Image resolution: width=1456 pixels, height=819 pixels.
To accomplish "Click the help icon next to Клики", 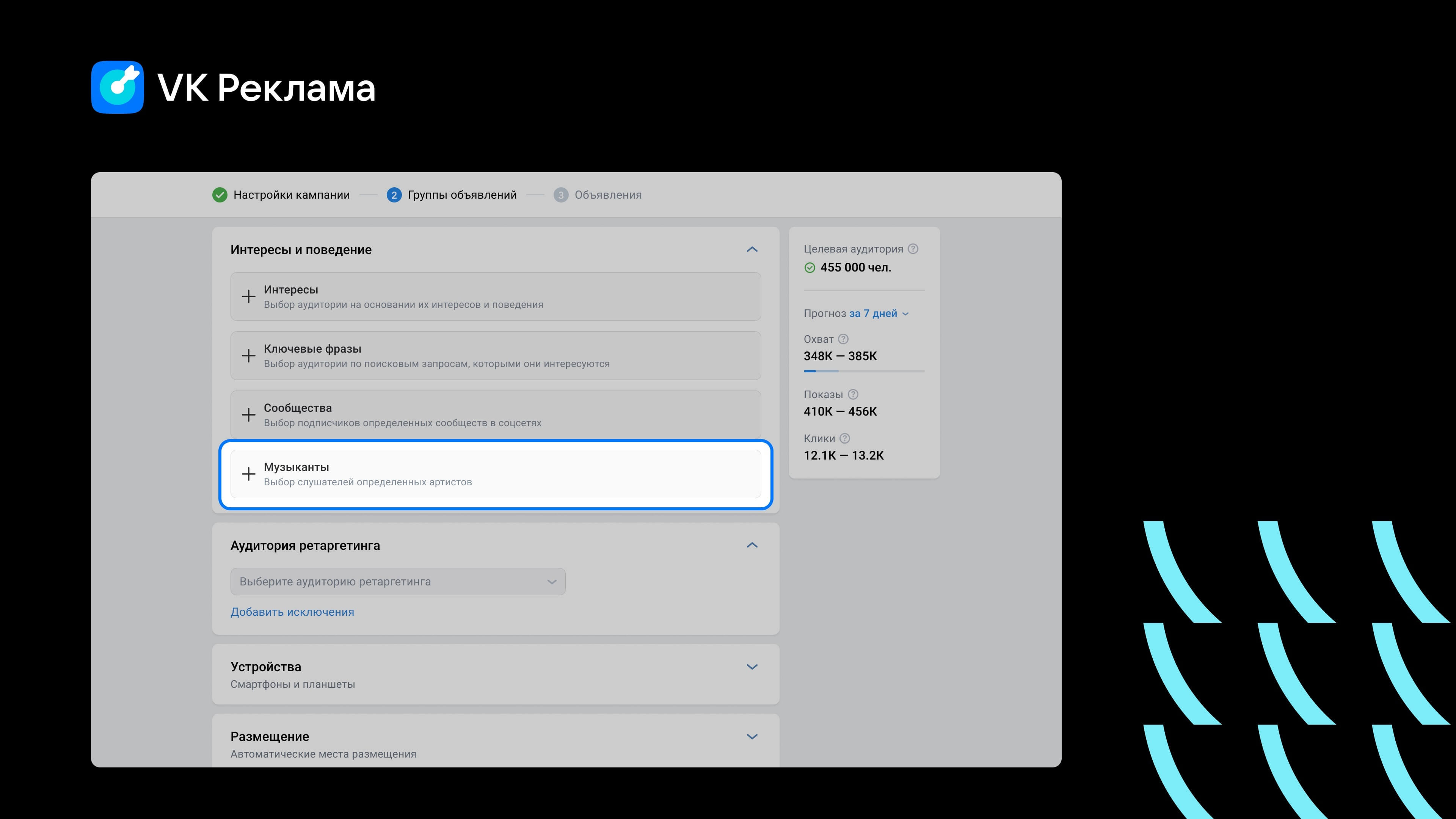I will (844, 439).
